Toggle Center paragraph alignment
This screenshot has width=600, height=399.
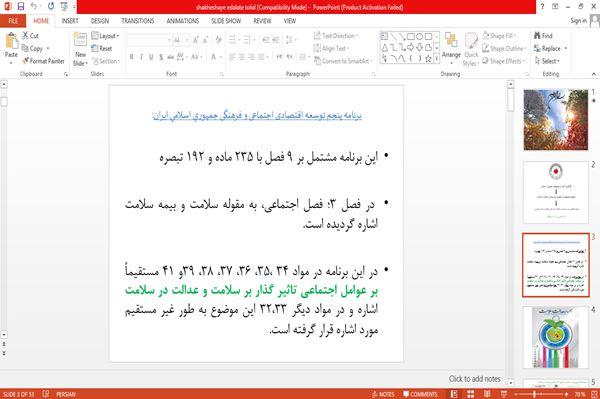click(241, 57)
